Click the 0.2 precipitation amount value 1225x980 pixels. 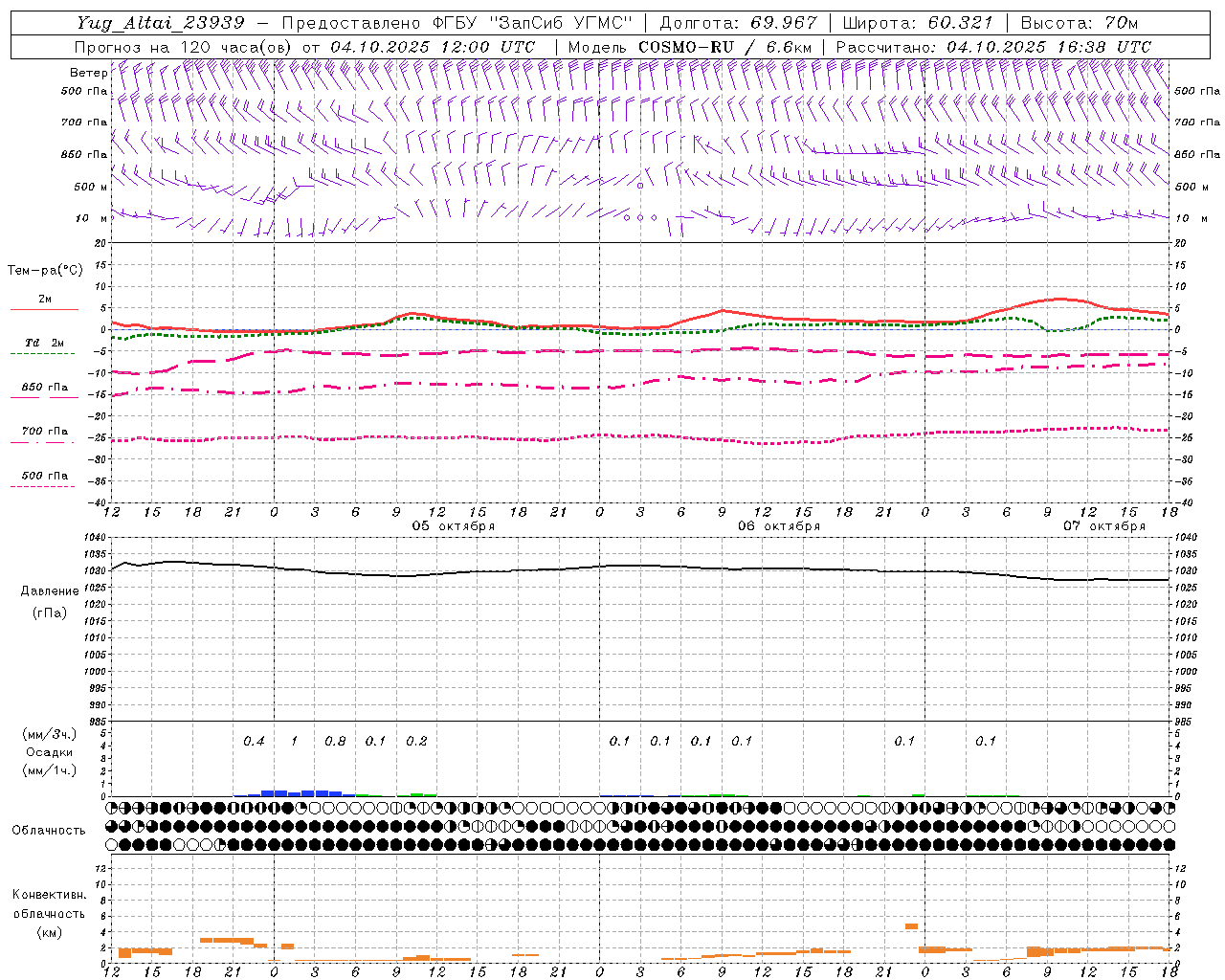(x=416, y=741)
